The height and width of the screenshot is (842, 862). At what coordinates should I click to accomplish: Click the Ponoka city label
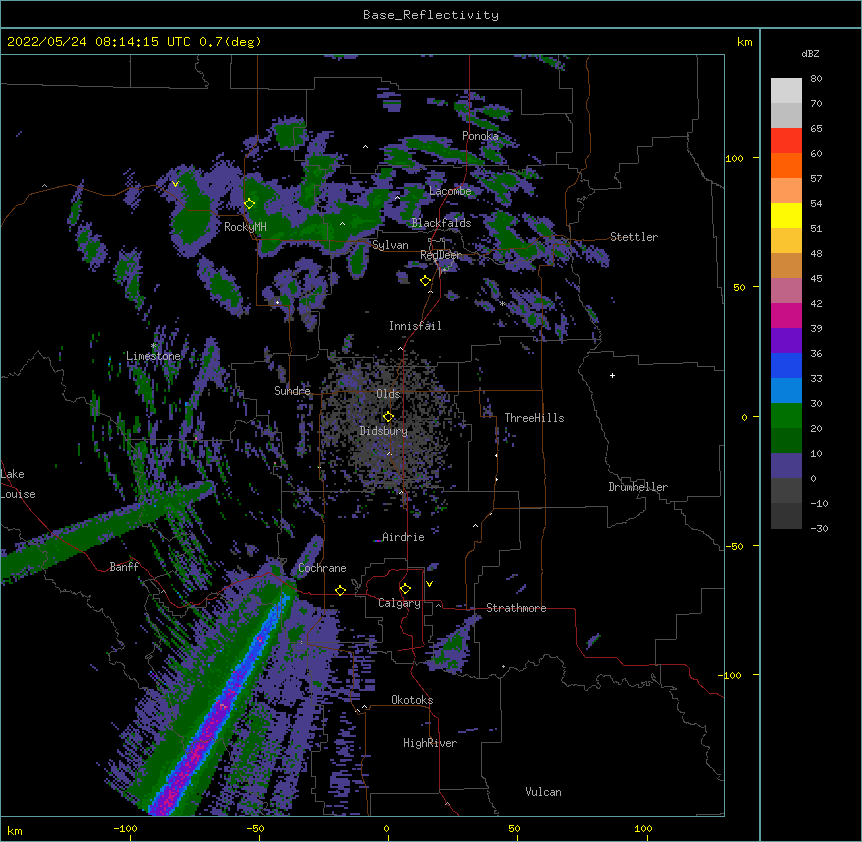480,136
